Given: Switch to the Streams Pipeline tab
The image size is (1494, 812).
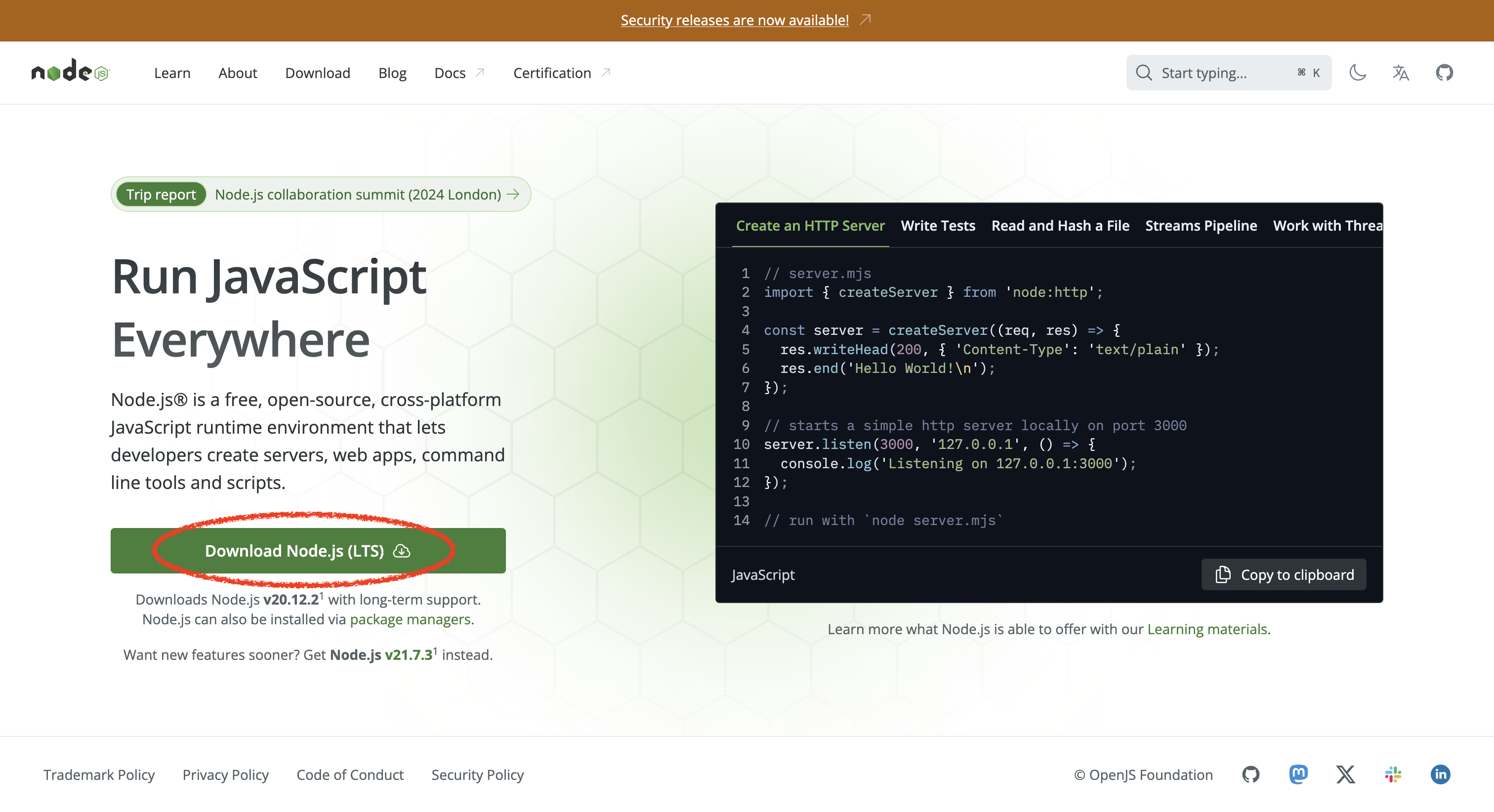Looking at the screenshot, I should 1201,226.
